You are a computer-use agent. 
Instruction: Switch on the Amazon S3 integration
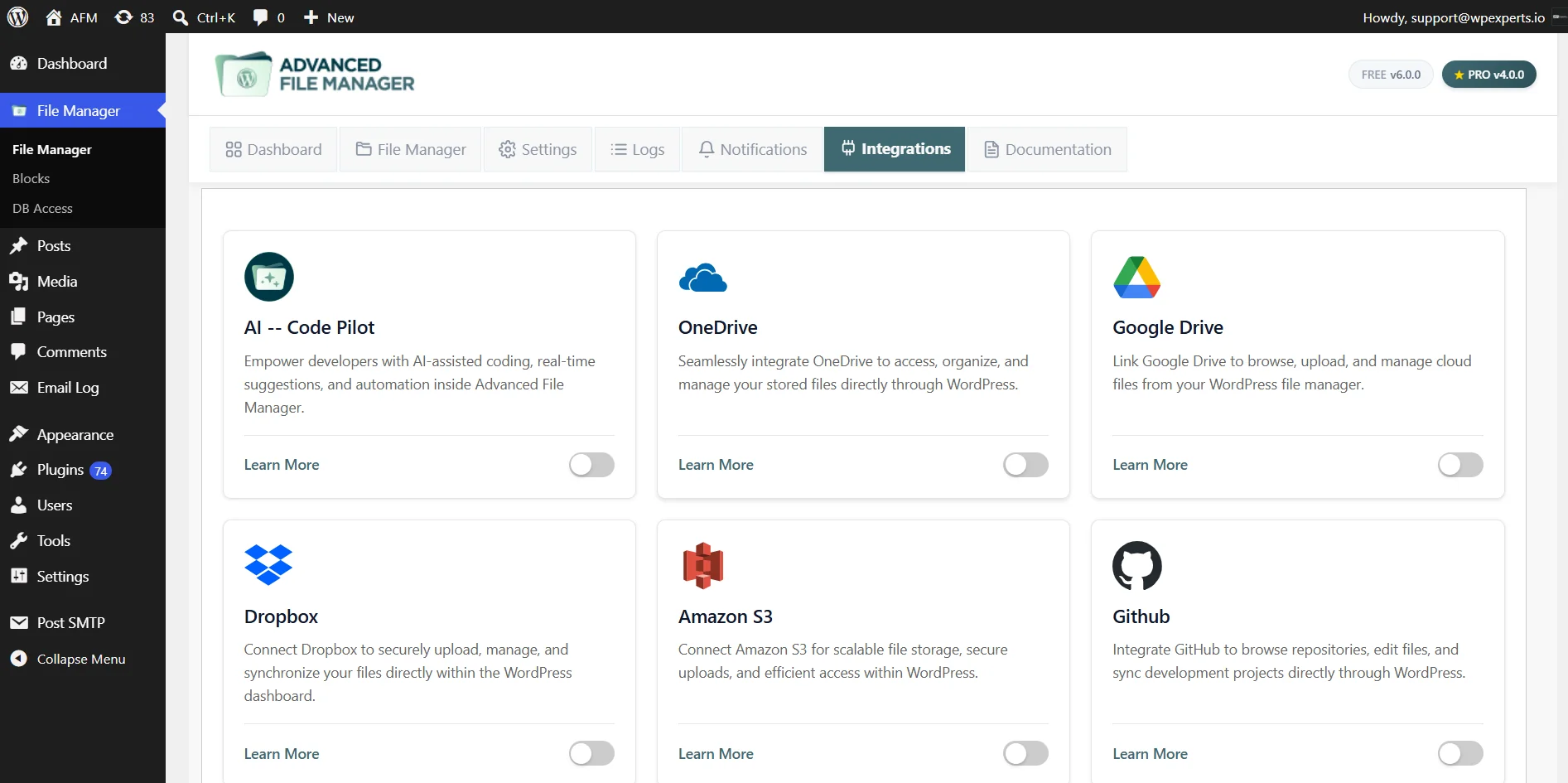point(1025,753)
